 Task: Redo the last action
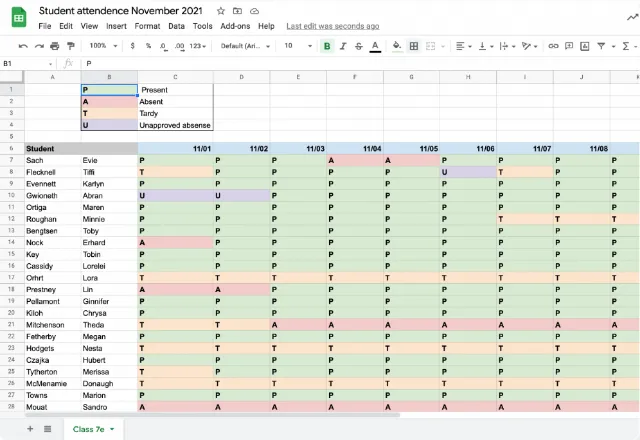pos(39,46)
